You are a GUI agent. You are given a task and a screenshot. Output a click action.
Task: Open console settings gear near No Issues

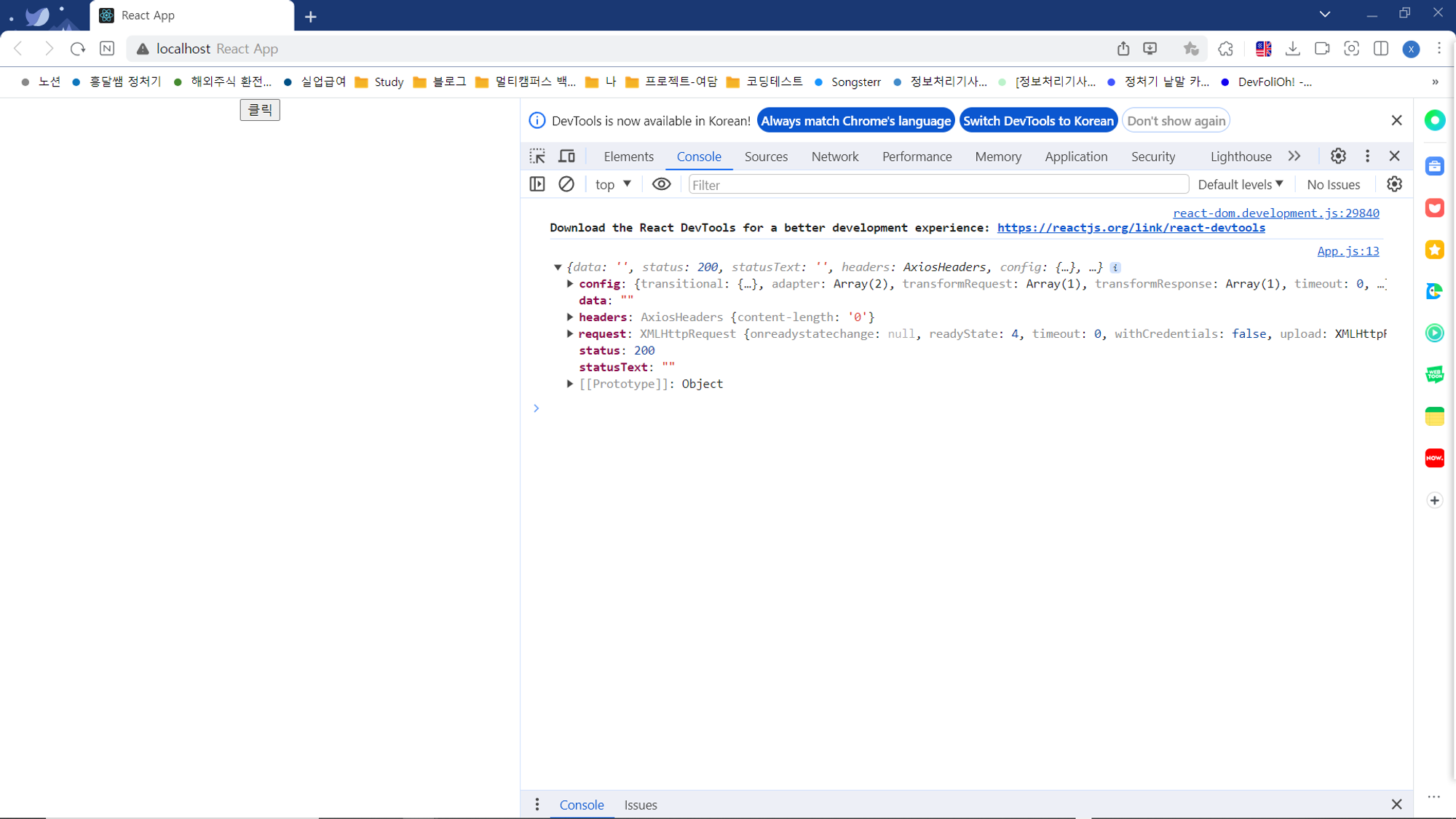[1394, 184]
